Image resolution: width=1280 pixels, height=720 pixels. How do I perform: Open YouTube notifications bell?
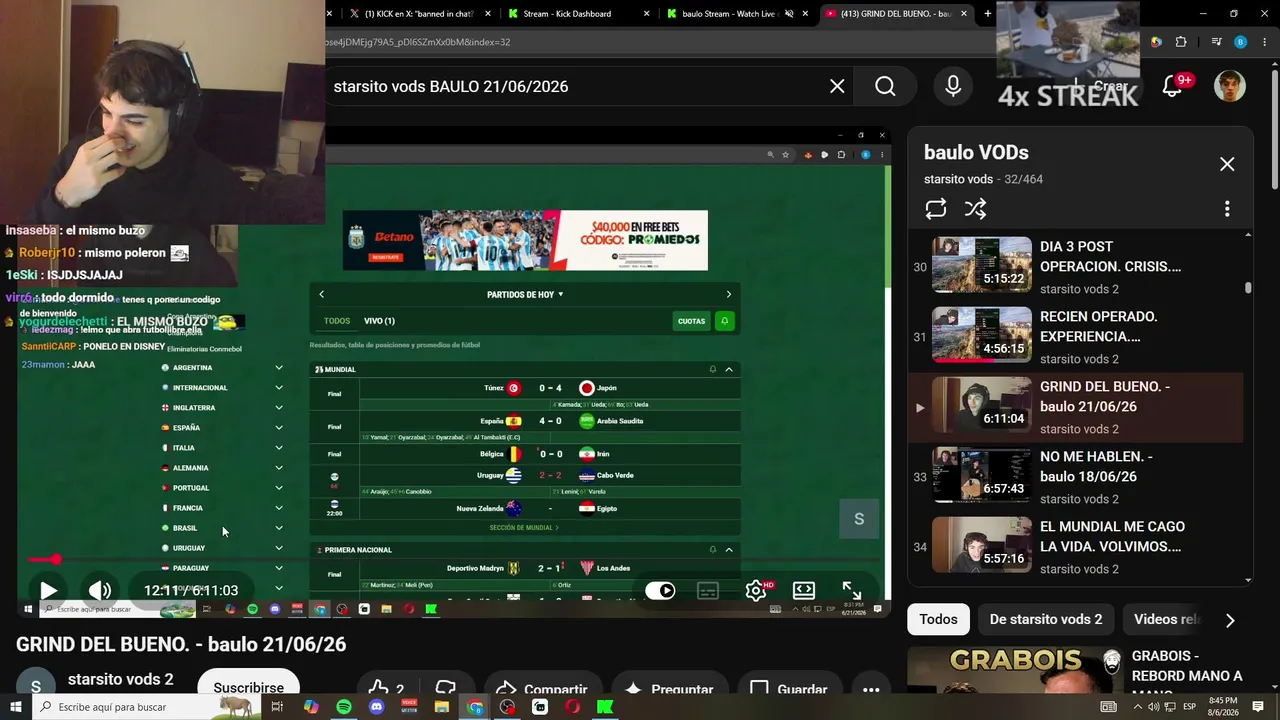coord(1173,86)
